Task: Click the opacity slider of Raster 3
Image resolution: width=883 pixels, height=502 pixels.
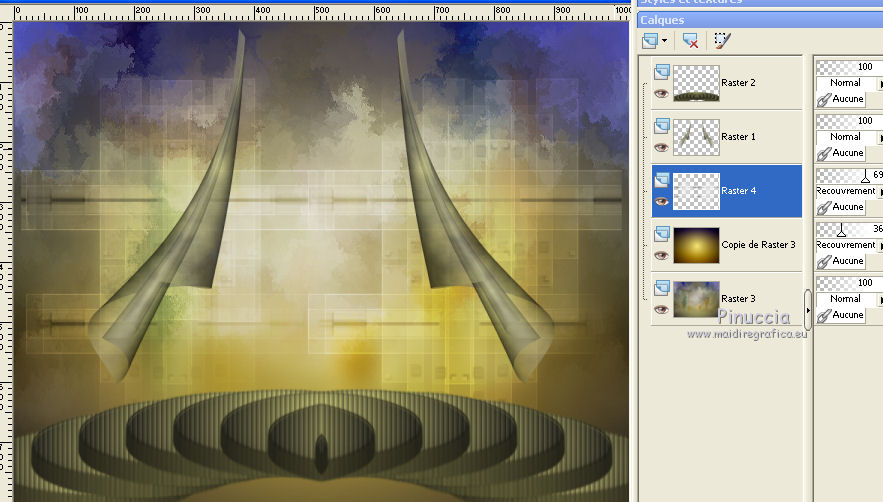Action: tap(849, 283)
